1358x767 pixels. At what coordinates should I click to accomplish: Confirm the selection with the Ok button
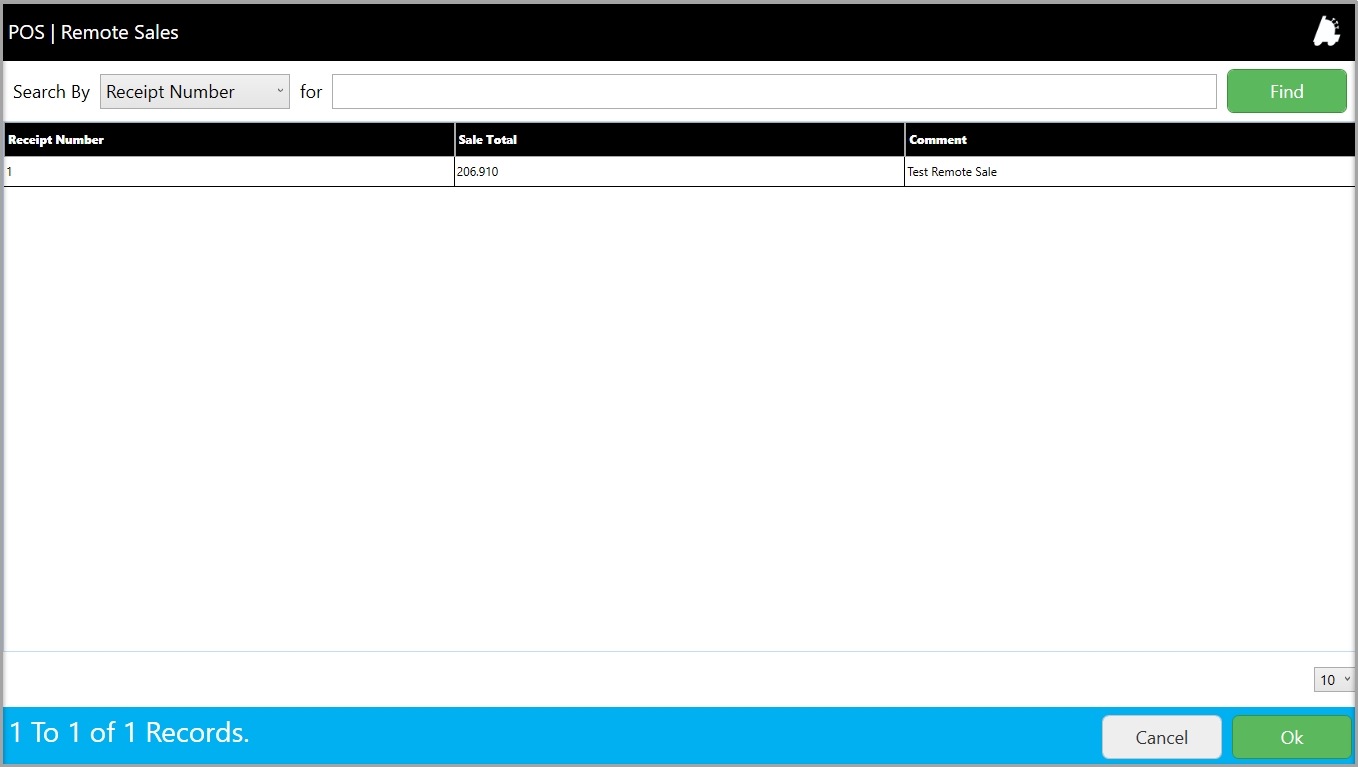pos(1291,737)
